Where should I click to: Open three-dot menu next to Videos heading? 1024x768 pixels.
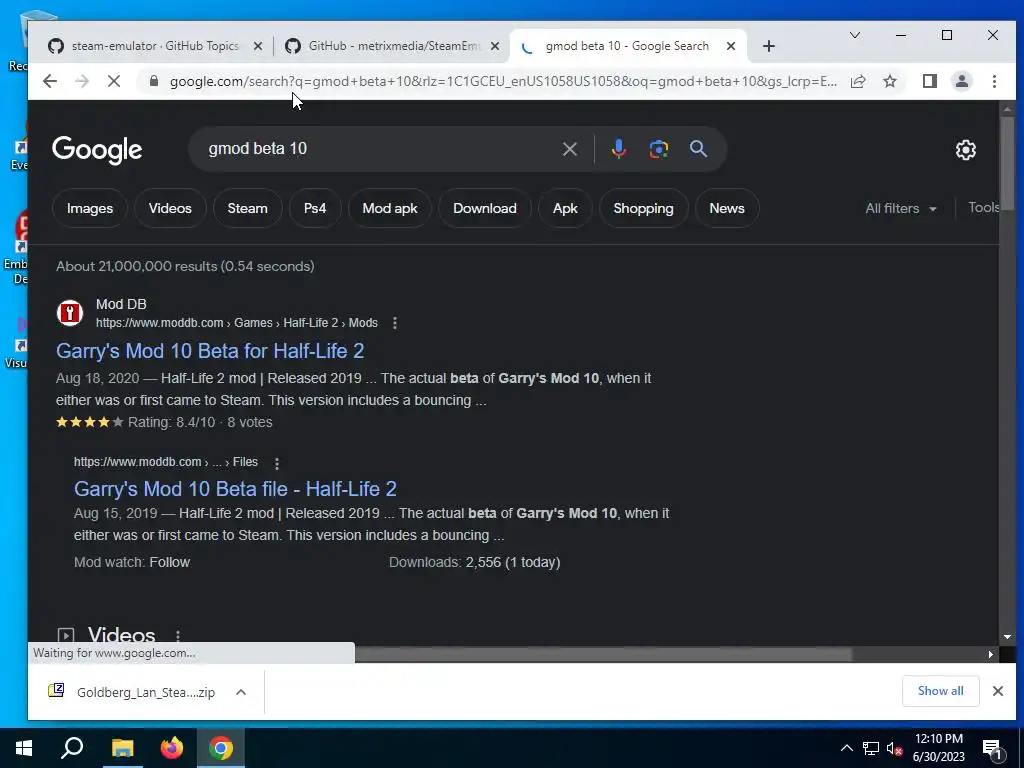click(178, 635)
